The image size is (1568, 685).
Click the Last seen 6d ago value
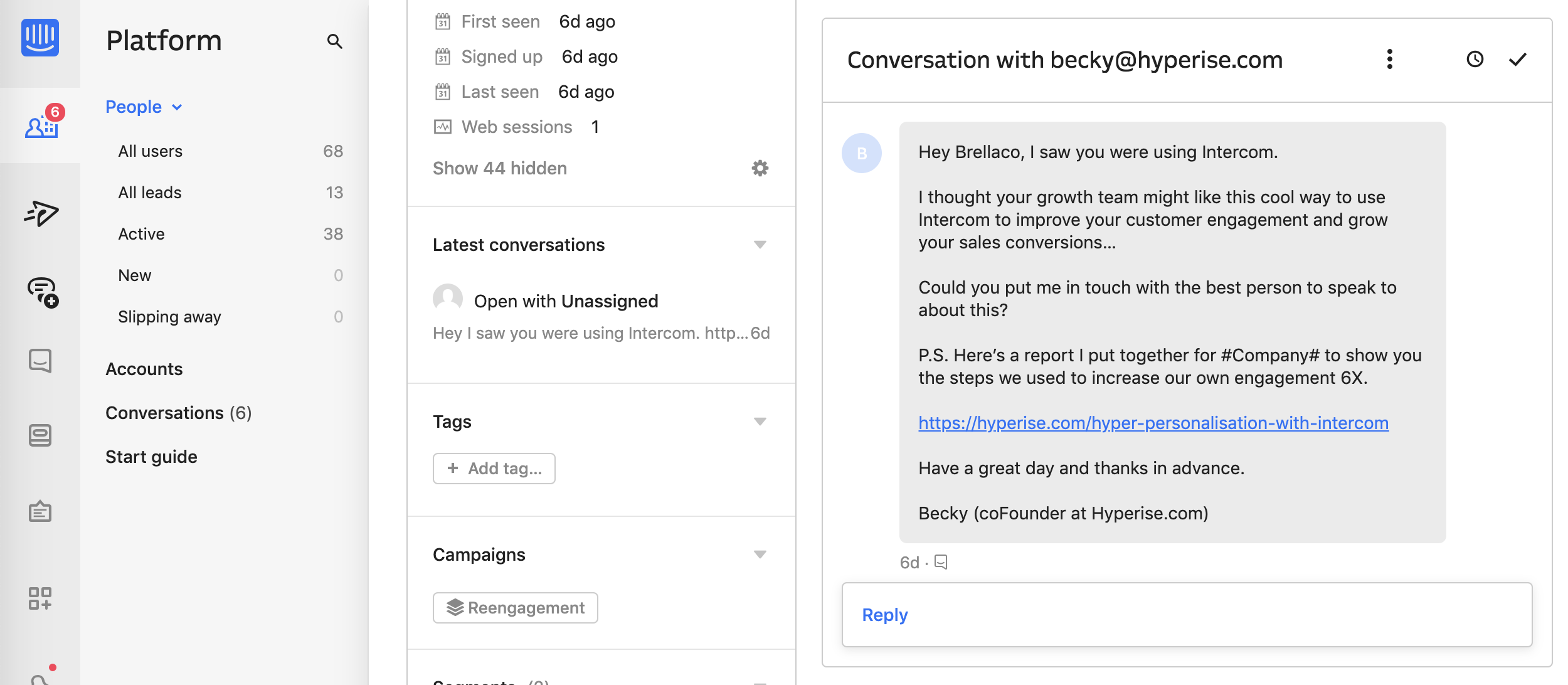point(586,92)
